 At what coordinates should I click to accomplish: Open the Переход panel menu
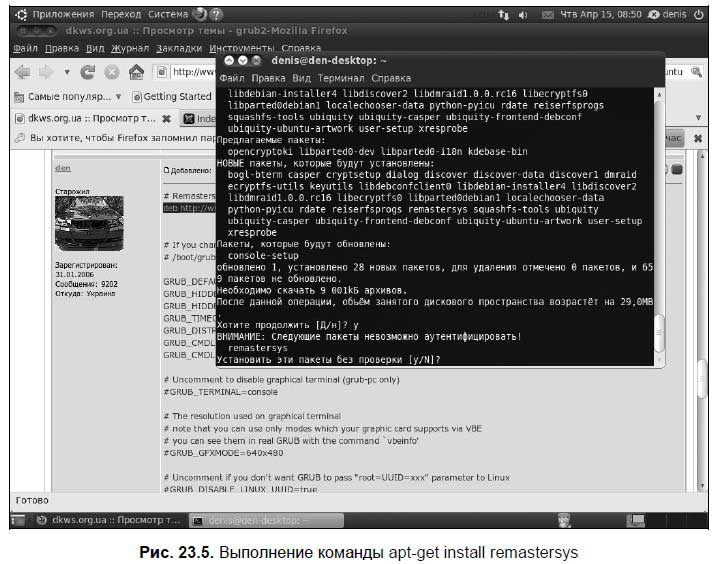pyautogui.click(x=121, y=15)
